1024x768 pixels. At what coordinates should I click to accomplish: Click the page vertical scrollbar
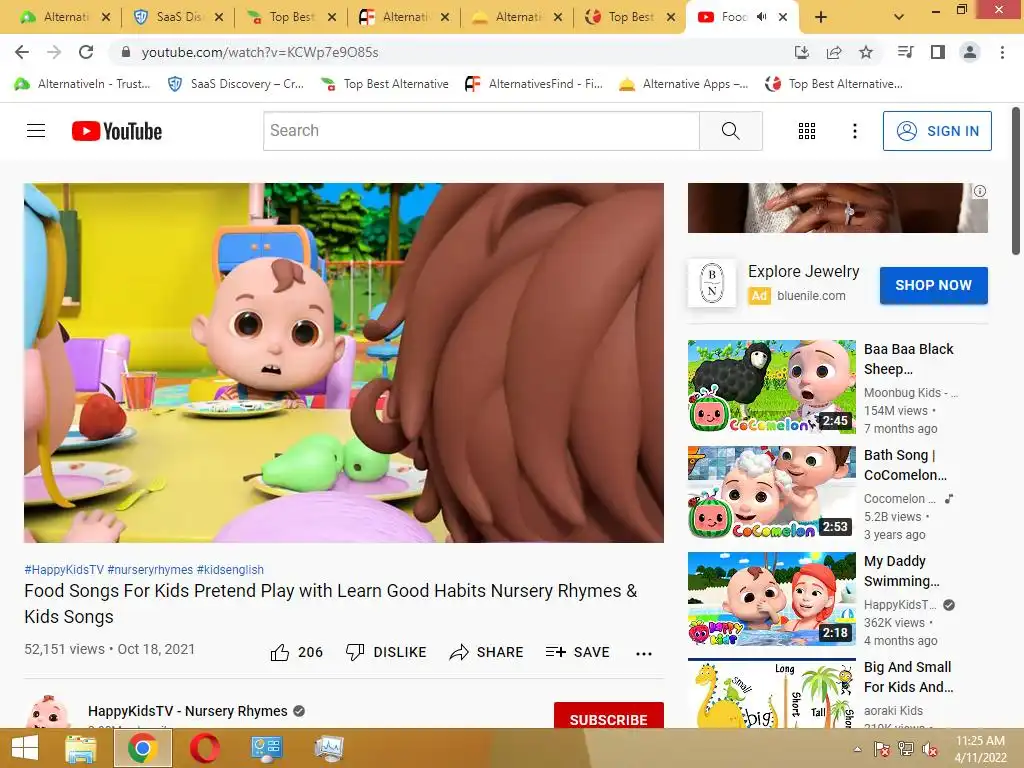pyautogui.click(x=1016, y=182)
